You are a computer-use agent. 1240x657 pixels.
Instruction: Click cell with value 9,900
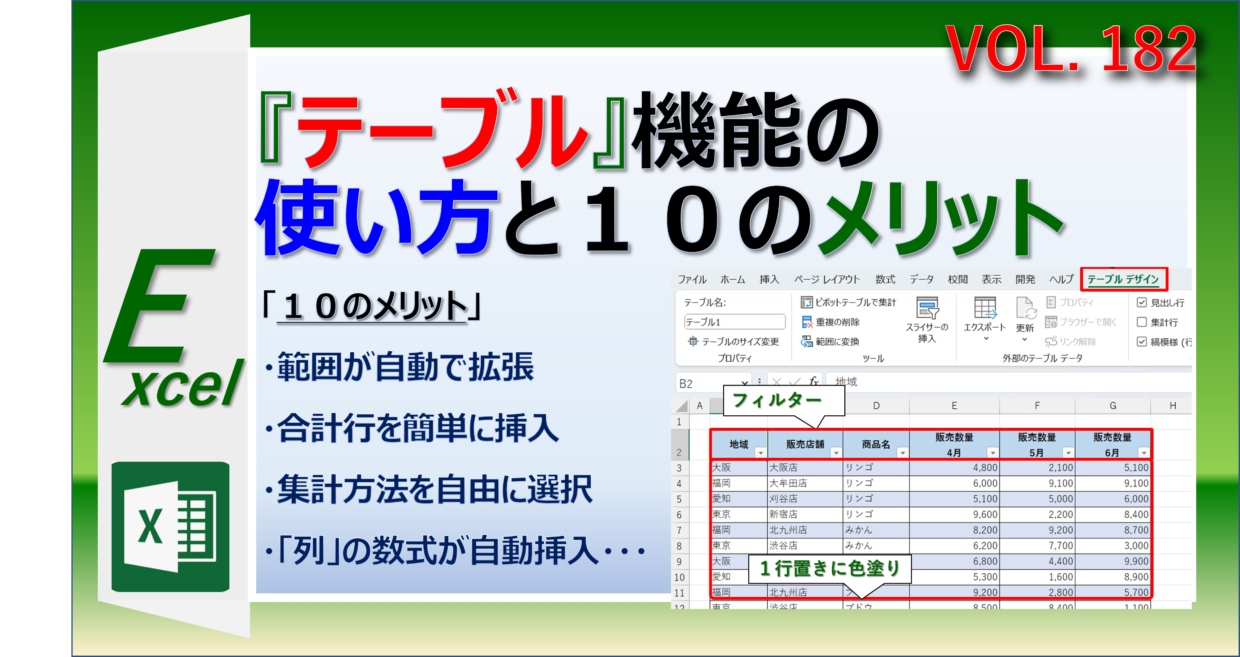[1113, 561]
